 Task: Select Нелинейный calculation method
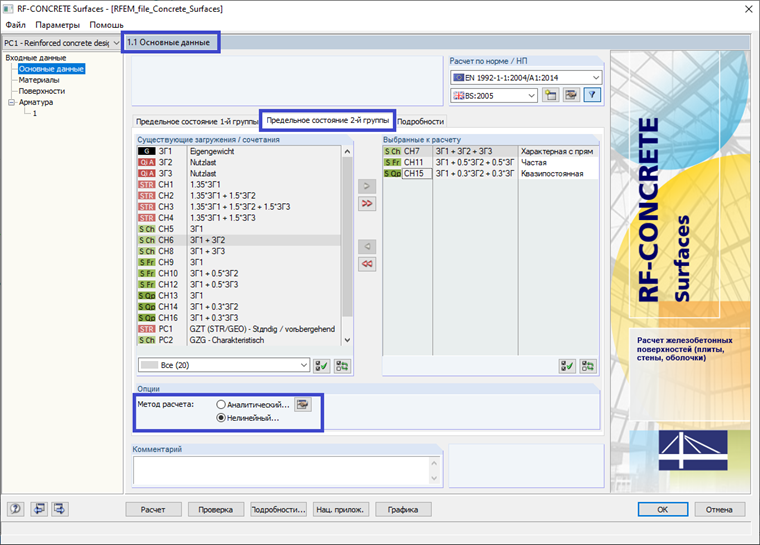pyautogui.click(x=221, y=418)
